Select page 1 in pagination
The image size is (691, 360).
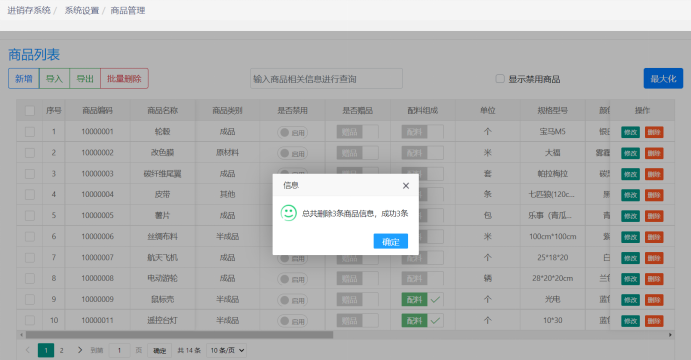(x=46, y=350)
